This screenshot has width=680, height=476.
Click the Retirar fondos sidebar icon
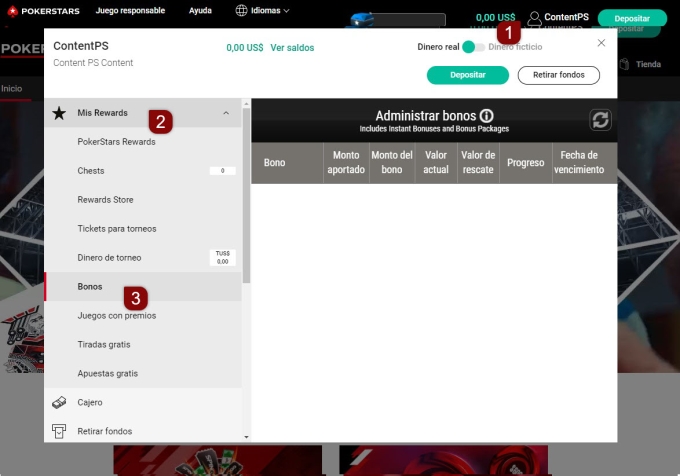pyautogui.click(x=59, y=431)
